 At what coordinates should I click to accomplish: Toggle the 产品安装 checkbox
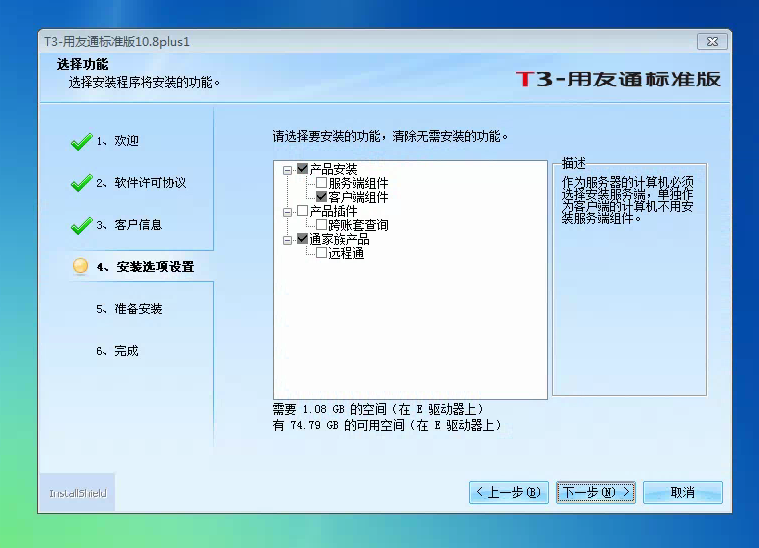(x=303, y=168)
